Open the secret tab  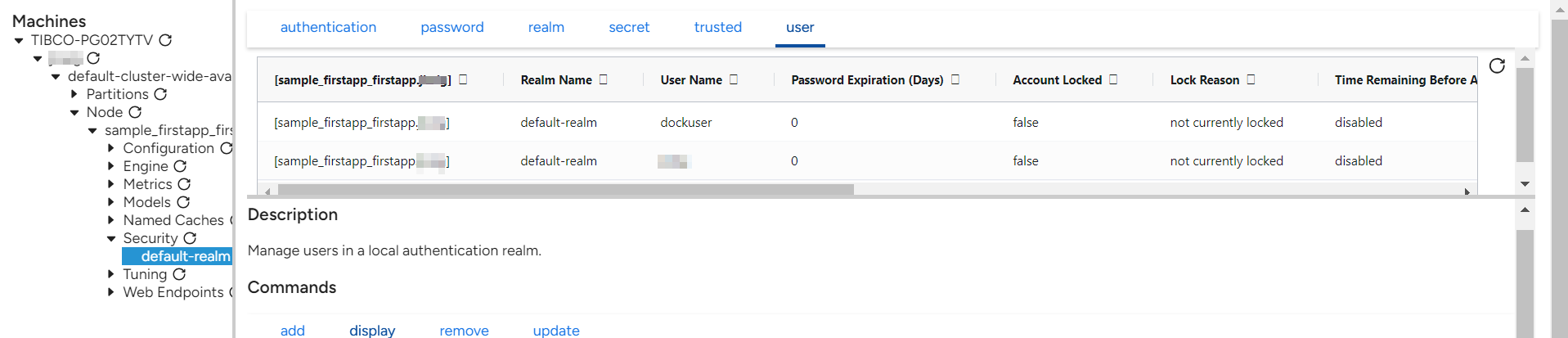tap(629, 27)
